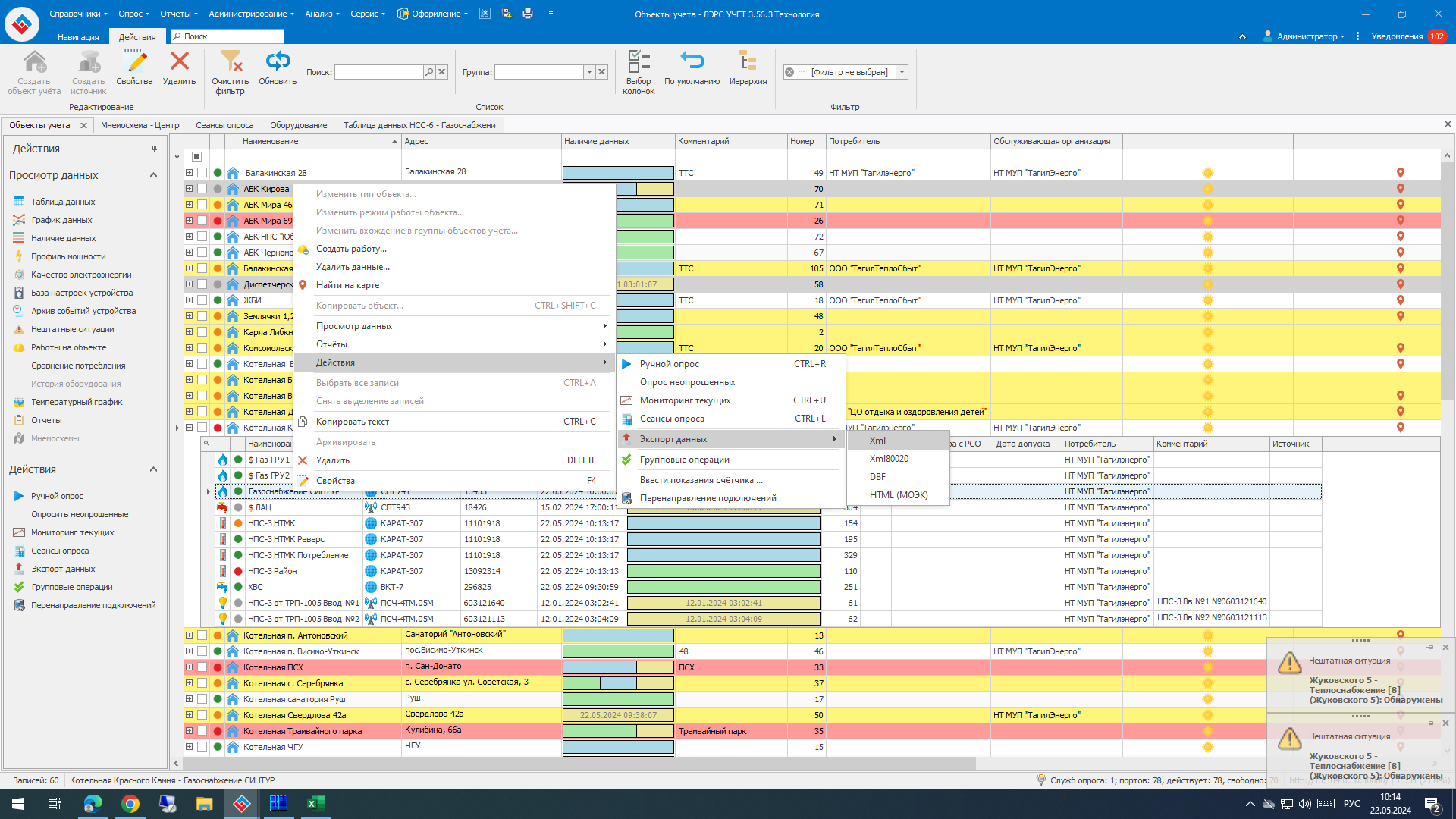Open Excel from the Windows taskbar

click(x=315, y=803)
